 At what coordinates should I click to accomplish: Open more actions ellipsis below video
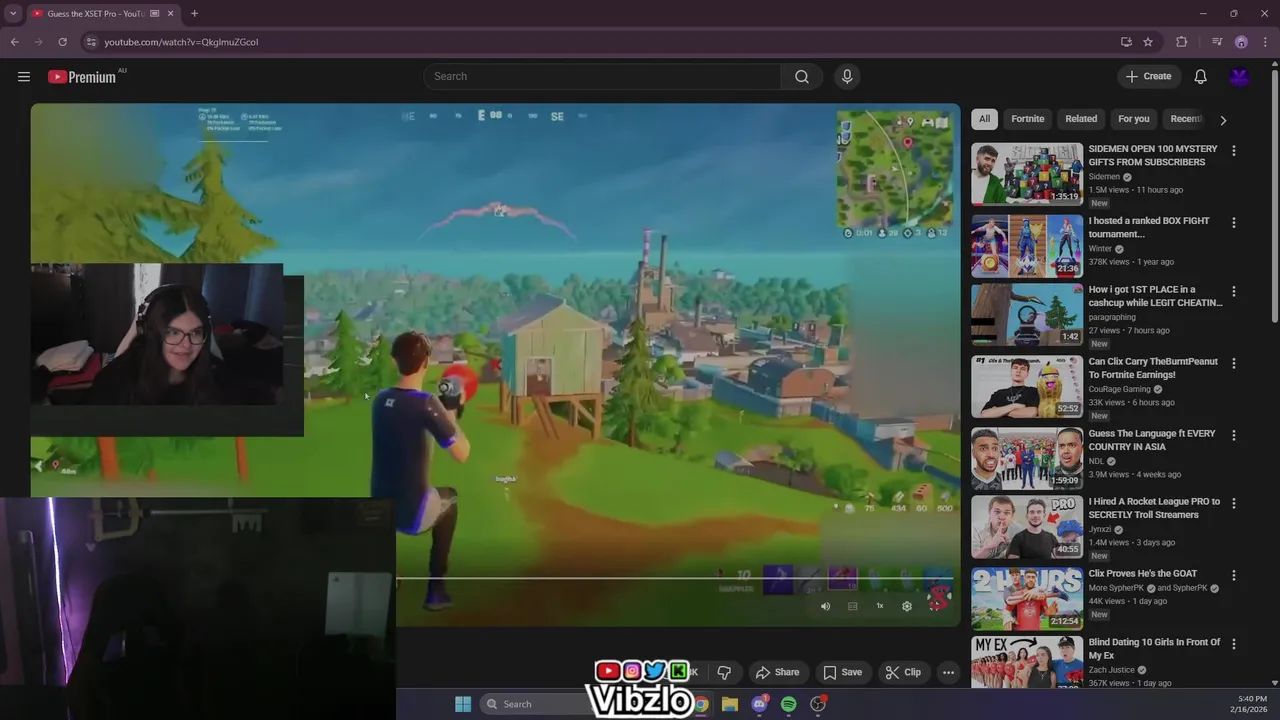pos(948,672)
